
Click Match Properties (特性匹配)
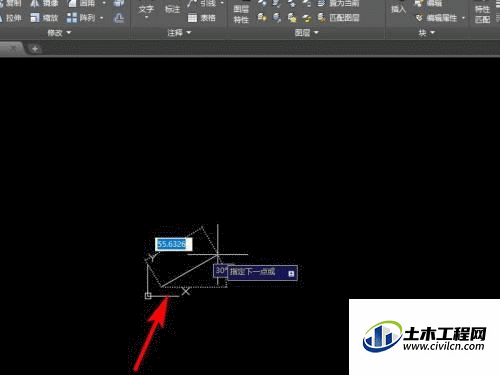coord(482,14)
